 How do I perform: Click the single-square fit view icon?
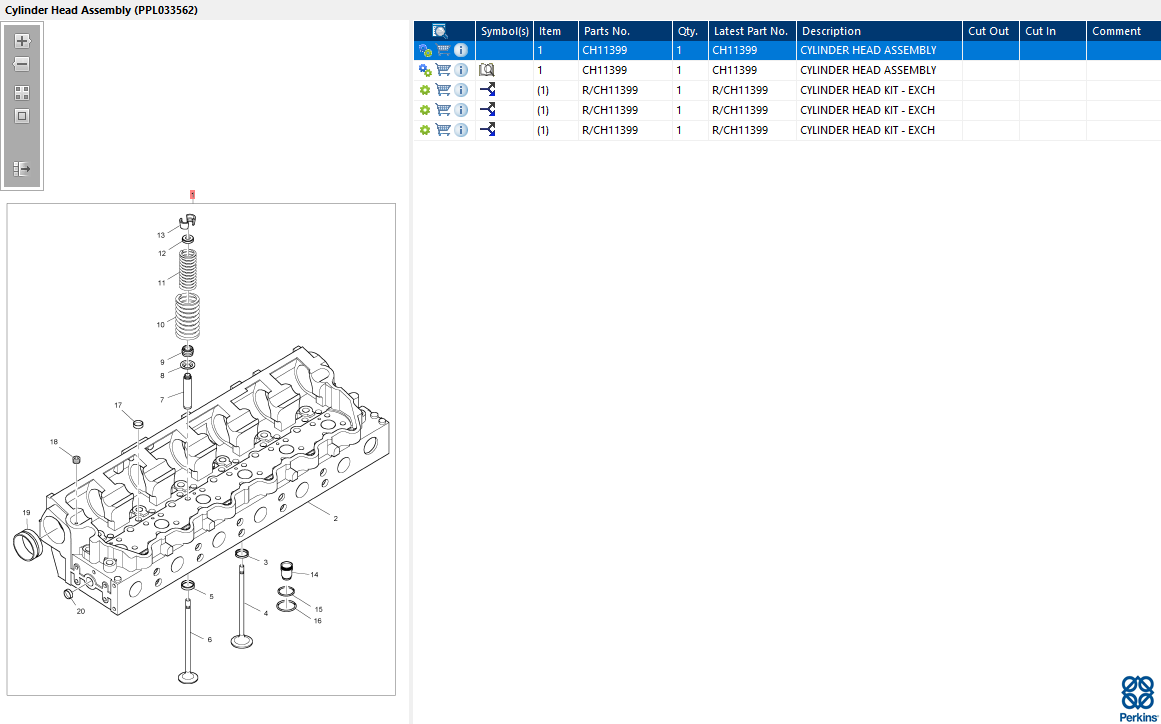pyautogui.click(x=22, y=116)
